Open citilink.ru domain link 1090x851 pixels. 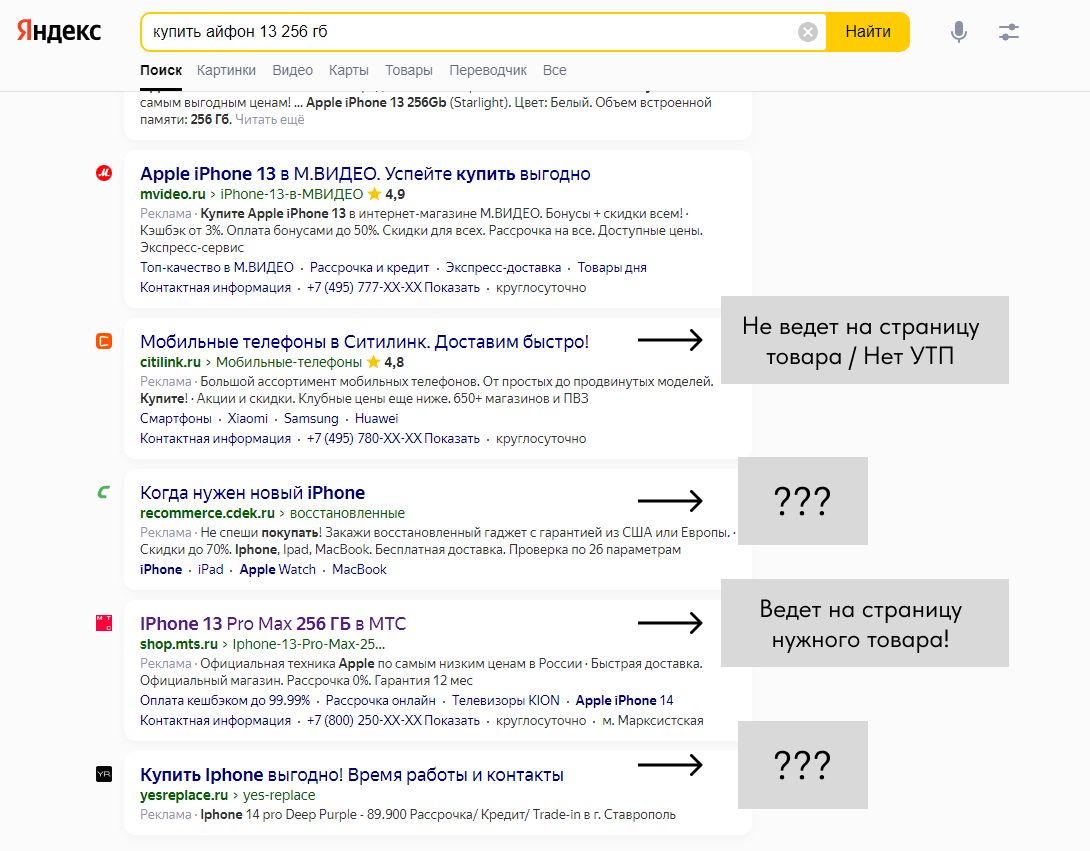[x=170, y=362]
